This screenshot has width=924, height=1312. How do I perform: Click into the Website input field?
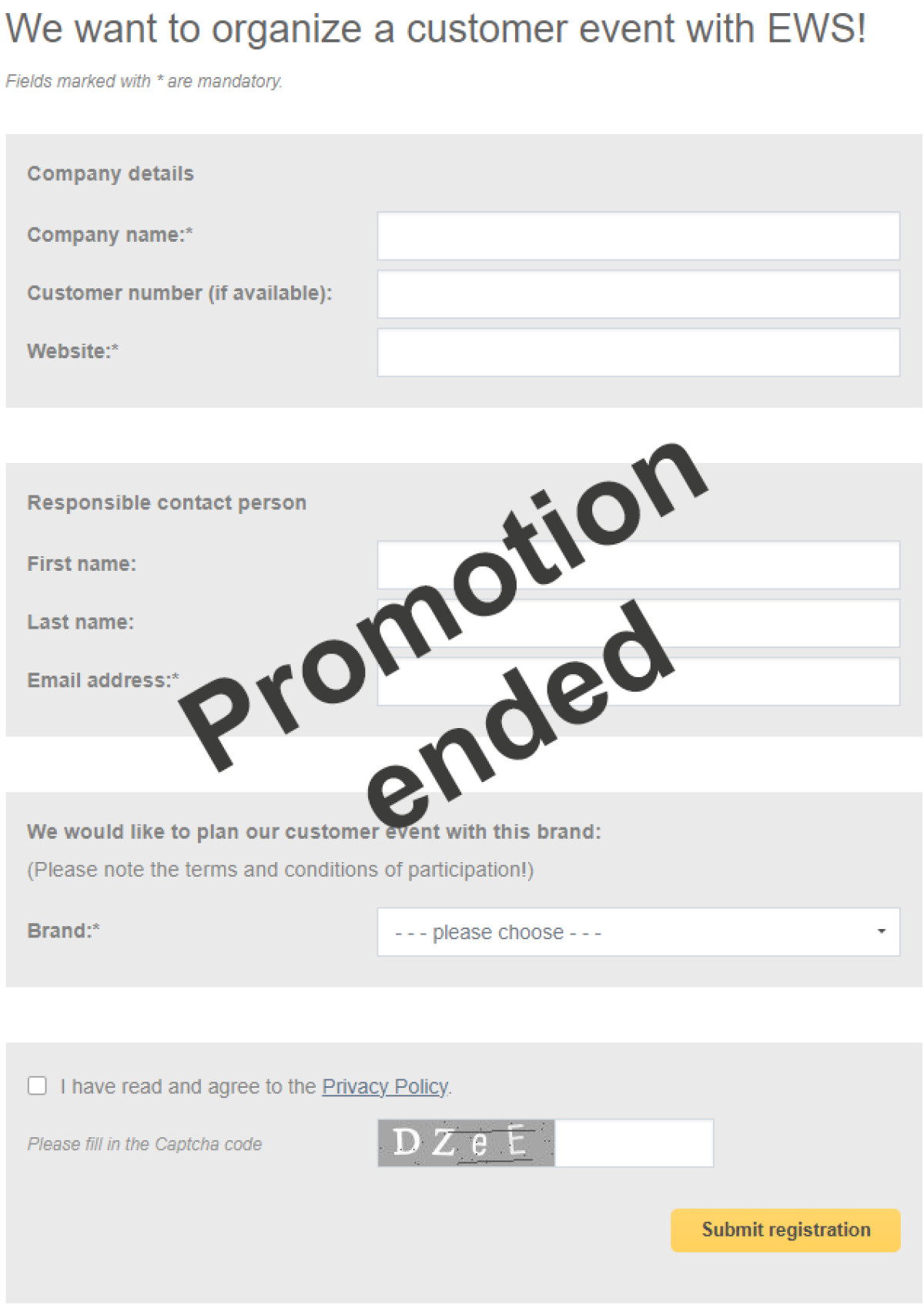pyautogui.click(x=638, y=353)
